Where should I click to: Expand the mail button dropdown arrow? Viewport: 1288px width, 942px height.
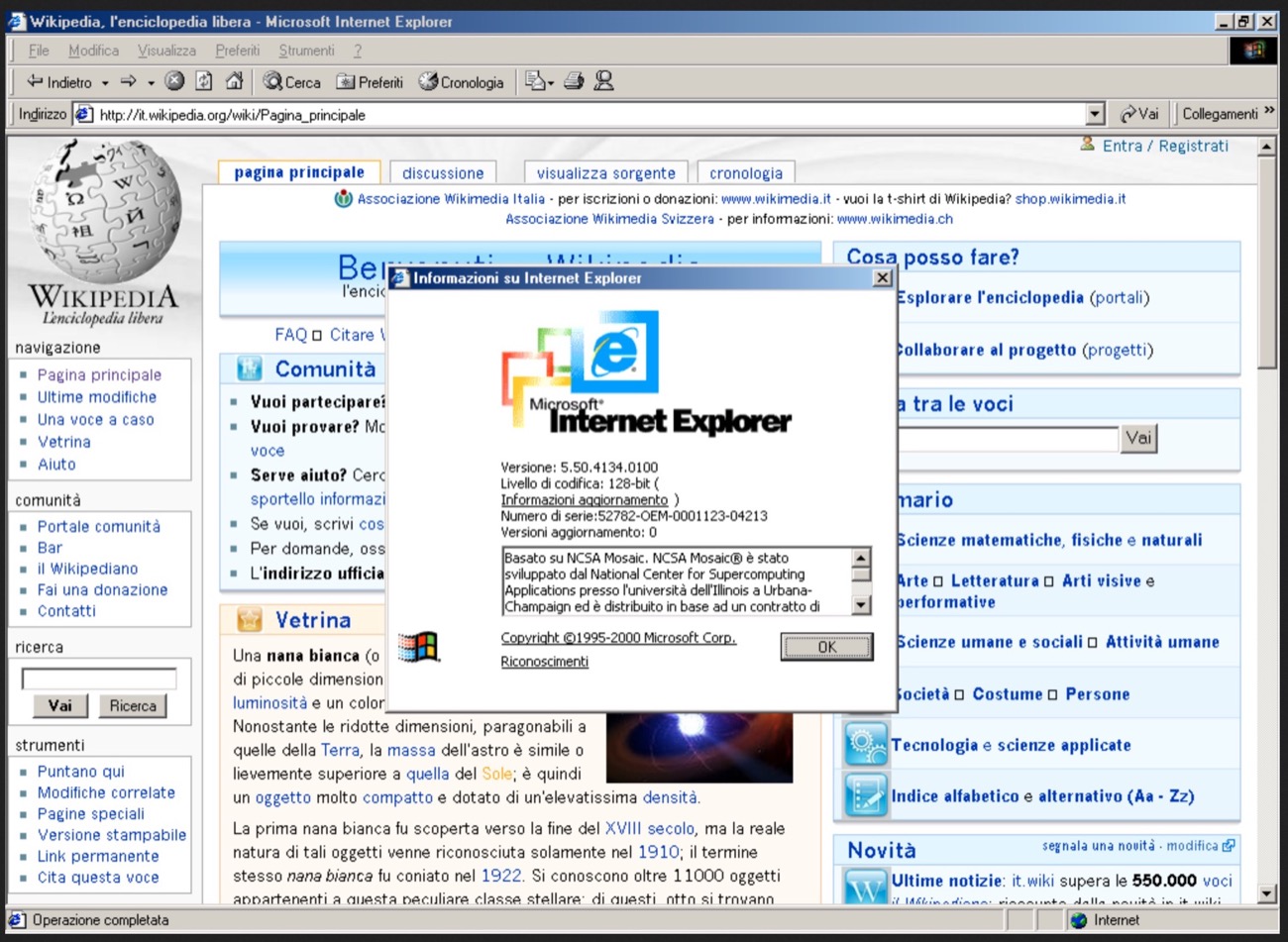click(551, 83)
